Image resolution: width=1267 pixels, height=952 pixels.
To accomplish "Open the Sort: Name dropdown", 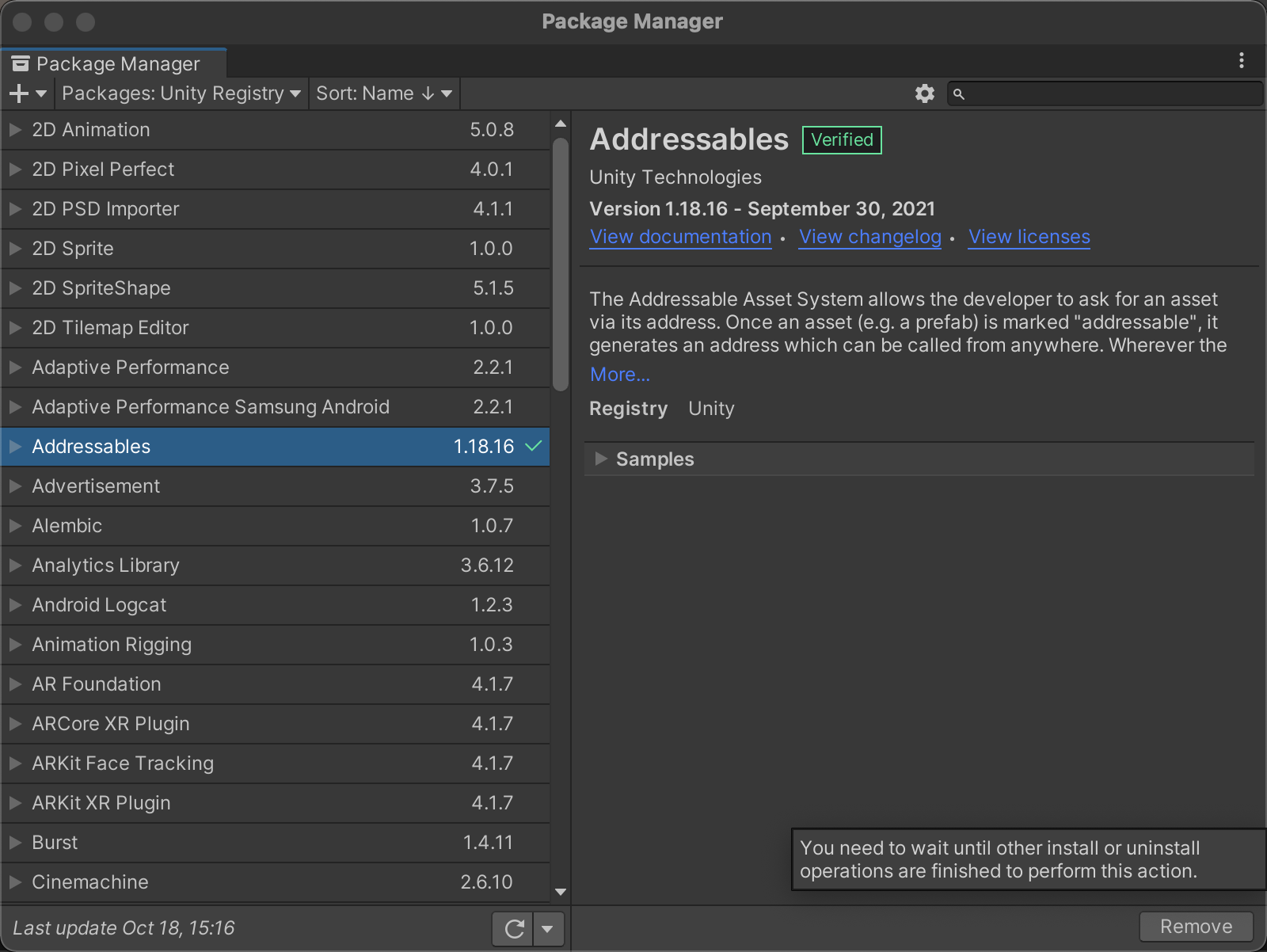I will pyautogui.click(x=384, y=93).
